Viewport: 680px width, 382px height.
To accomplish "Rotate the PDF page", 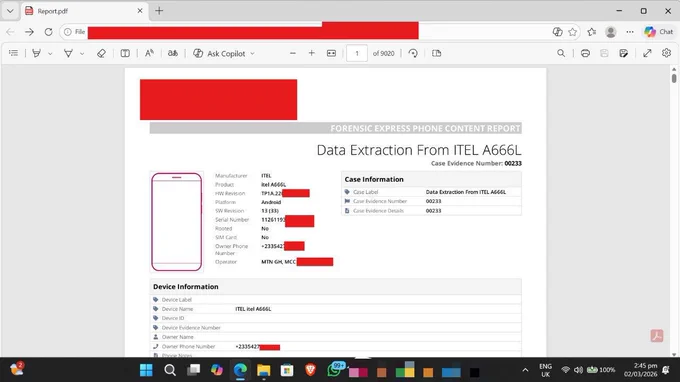I will pos(413,53).
